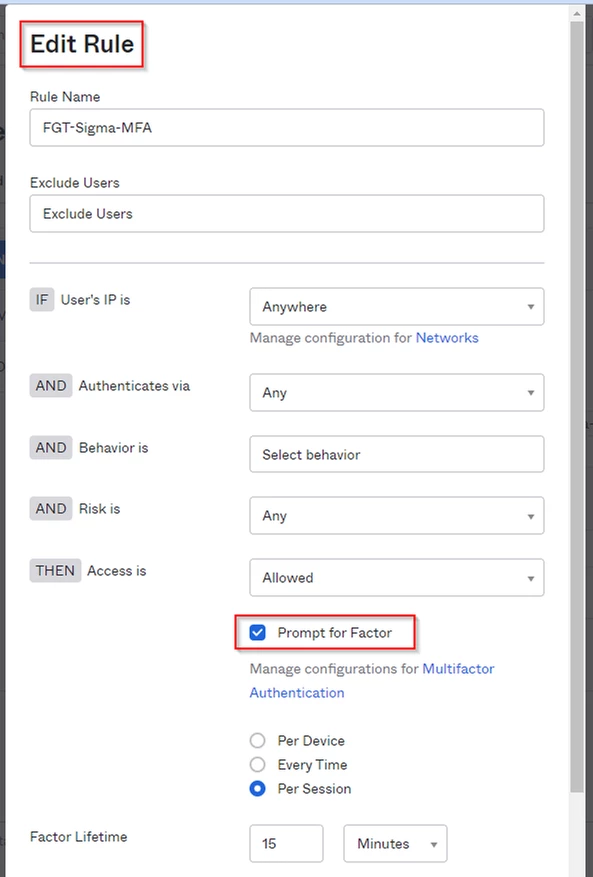Open the Risk is dropdown

coord(397,516)
